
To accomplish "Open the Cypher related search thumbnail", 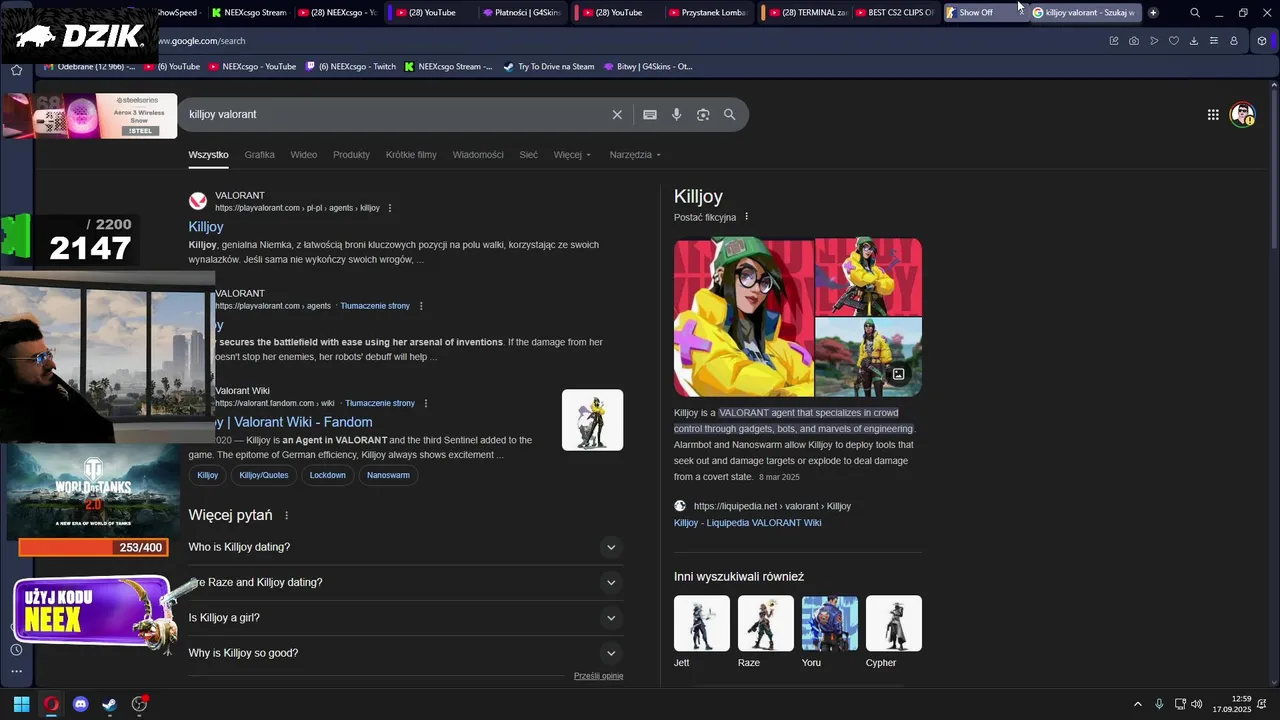I will pos(894,624).
